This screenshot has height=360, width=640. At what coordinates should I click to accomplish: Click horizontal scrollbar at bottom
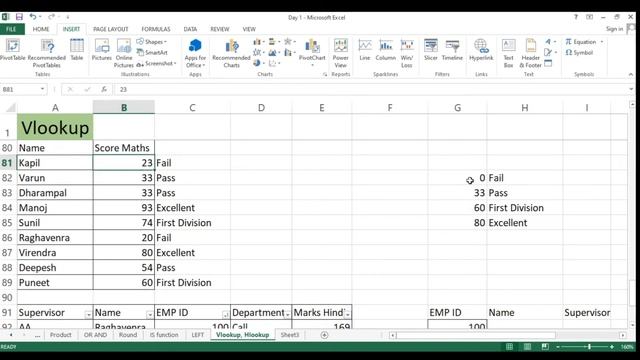[x=476, y=335]
